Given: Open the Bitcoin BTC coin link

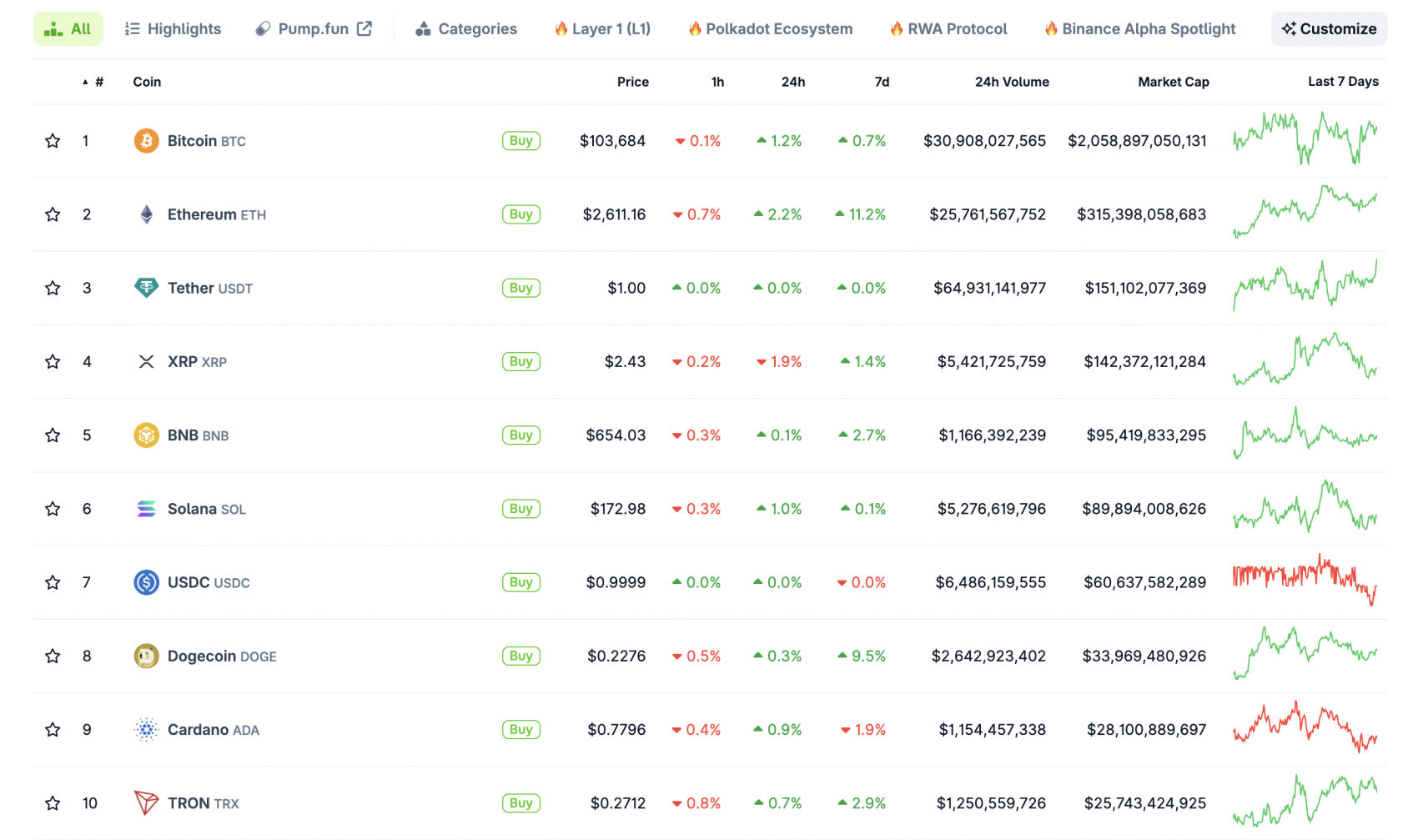Looking at the screenshot, I should pos(207,141).
